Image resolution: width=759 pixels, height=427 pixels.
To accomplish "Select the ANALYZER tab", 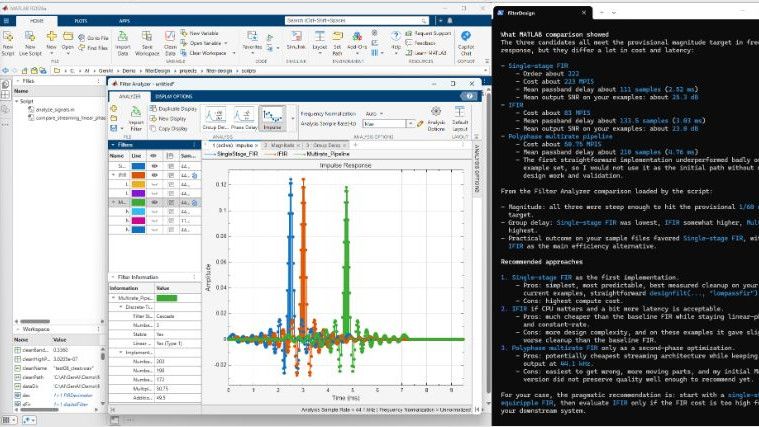I will pyautogui.click(x=130, y=96).
